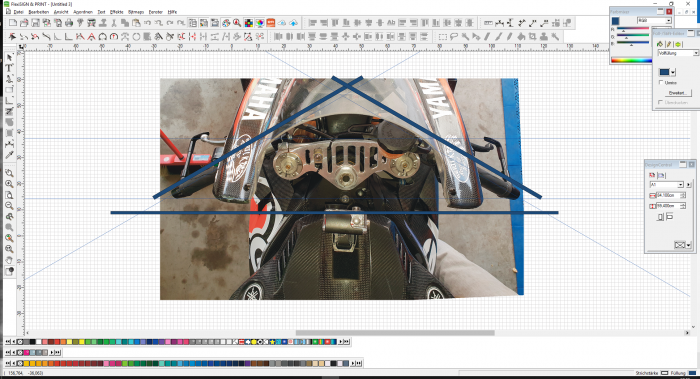Click the height input field in DesignCentral
The image size is (700, 379).
coord(668,206)
